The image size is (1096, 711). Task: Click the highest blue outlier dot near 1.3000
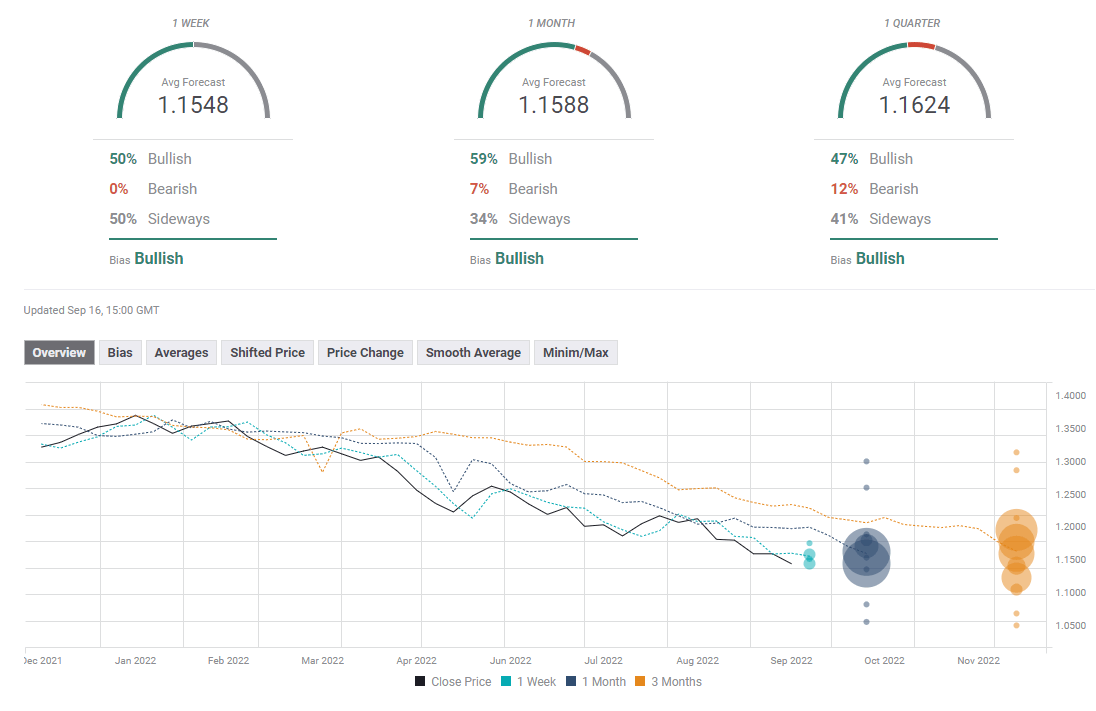click(x=866, y=461)
